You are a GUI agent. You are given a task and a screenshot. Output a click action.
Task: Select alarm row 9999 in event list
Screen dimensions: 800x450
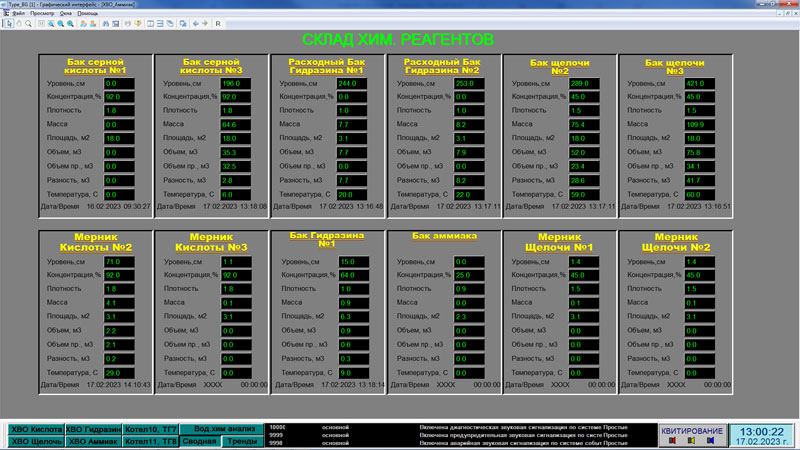click(462, 435)
